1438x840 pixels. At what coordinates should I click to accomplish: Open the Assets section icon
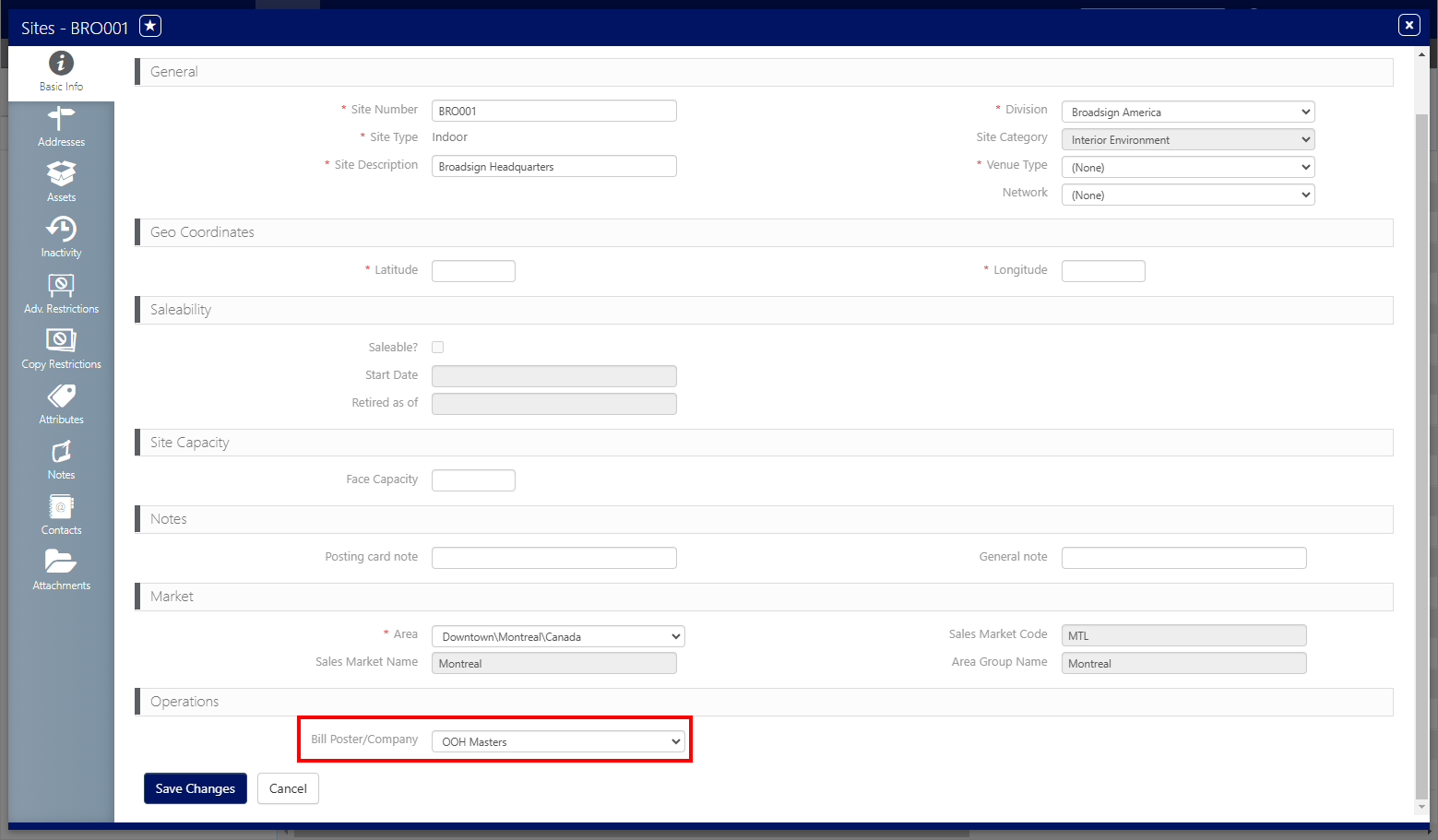pos(61,173)
